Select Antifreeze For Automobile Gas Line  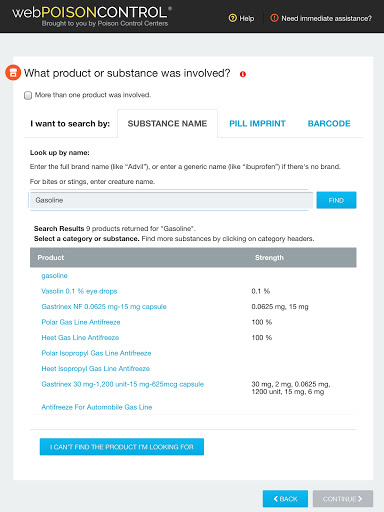97,407
